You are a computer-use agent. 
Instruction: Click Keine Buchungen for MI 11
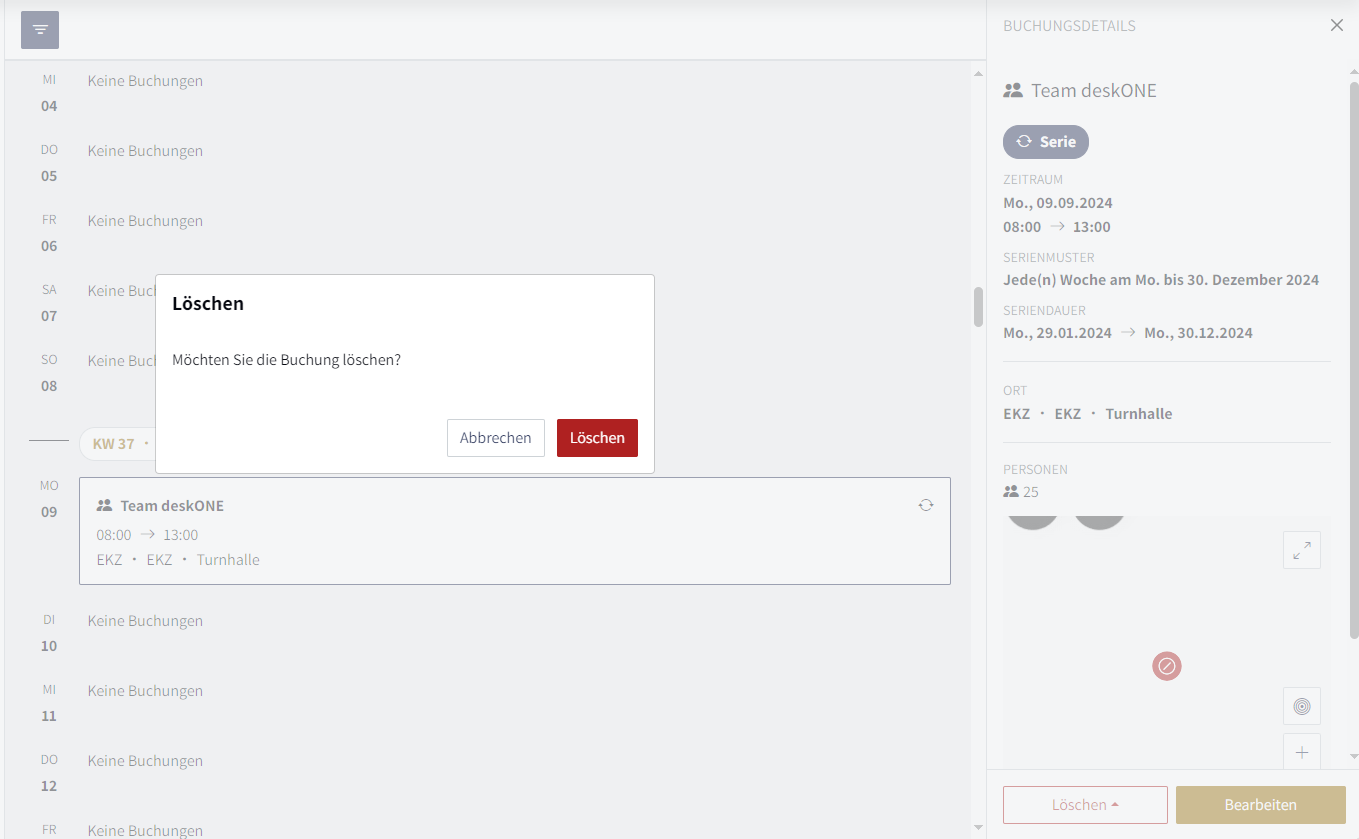pyautogui.click(x=145, y=691)
